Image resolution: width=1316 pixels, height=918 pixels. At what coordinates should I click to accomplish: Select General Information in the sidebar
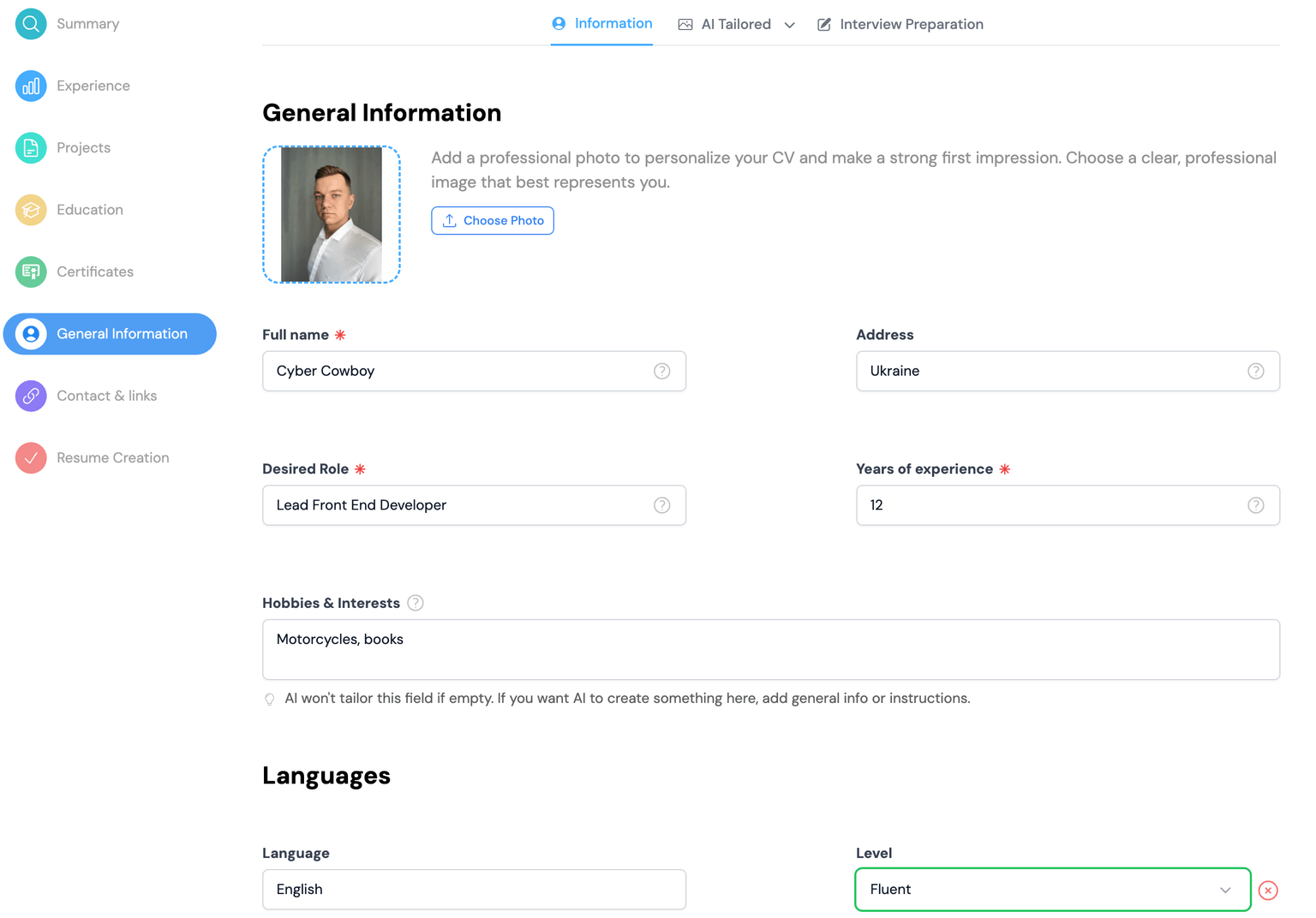[x=110, y=334]
